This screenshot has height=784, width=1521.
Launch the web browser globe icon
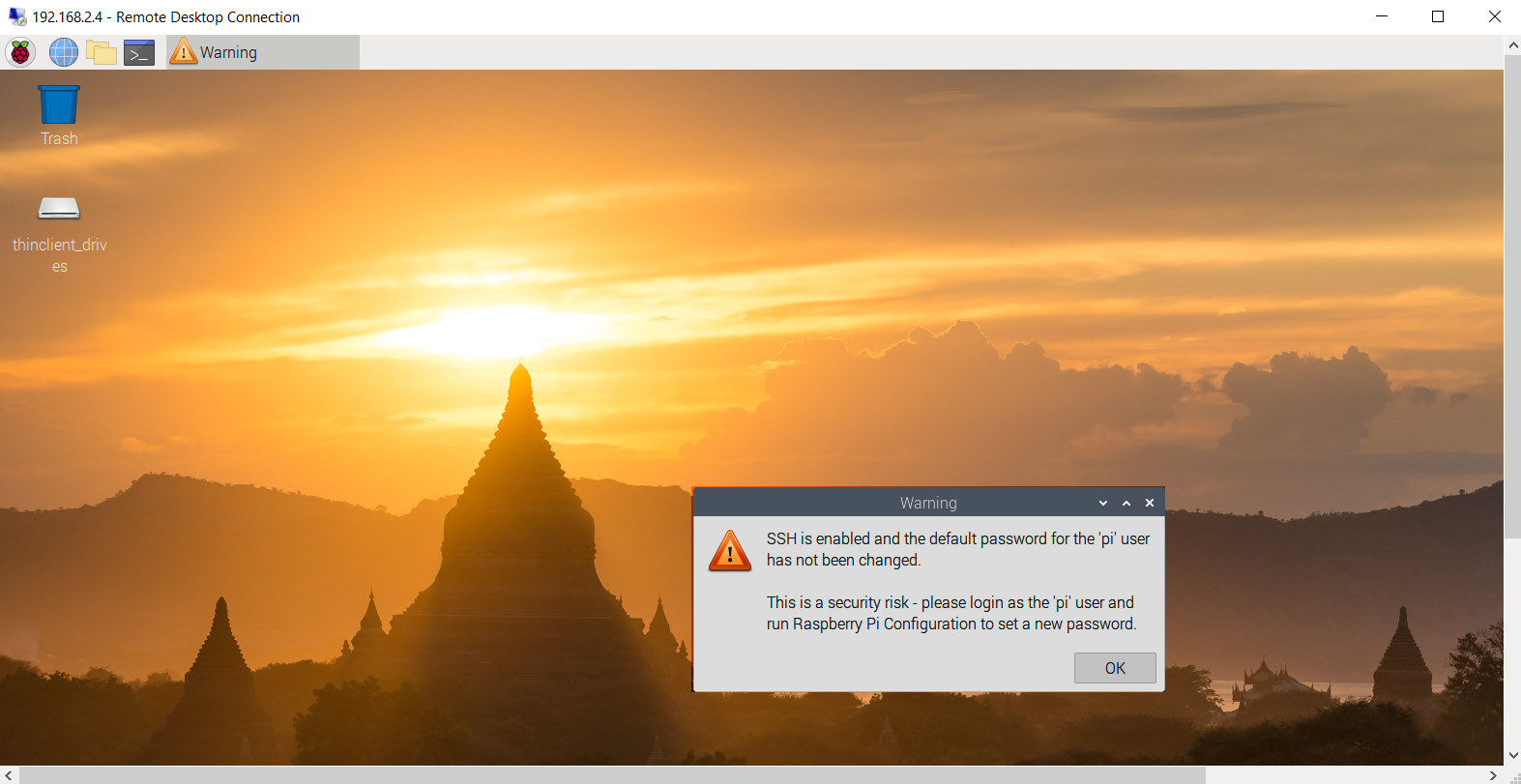[64, 52]
